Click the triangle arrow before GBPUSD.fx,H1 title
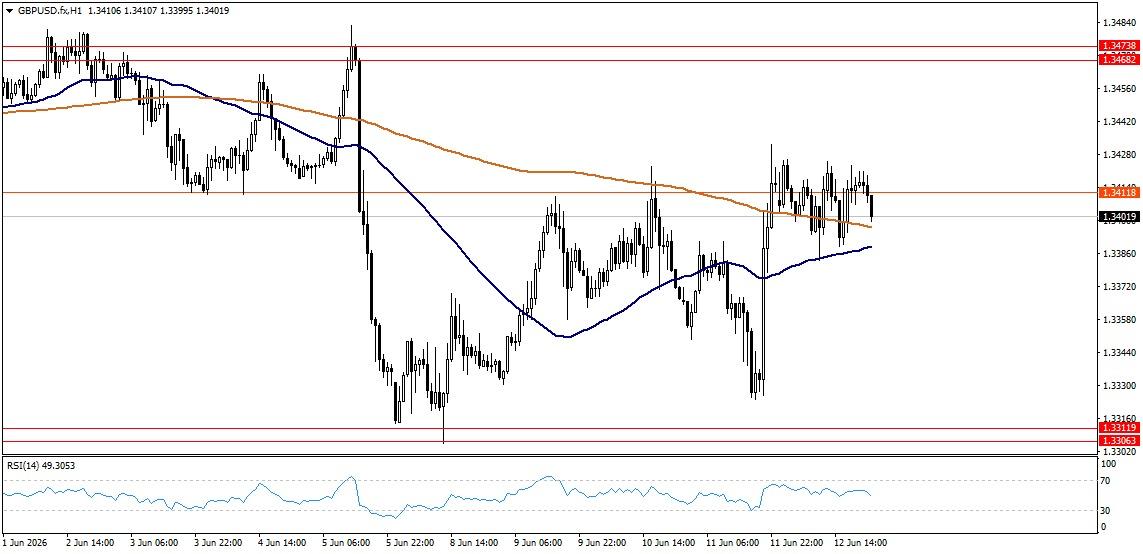 9,11
